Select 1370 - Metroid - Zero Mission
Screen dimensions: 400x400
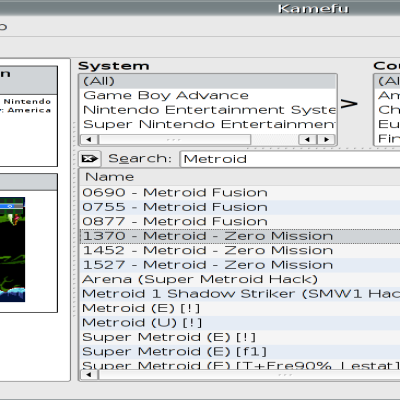240,236
